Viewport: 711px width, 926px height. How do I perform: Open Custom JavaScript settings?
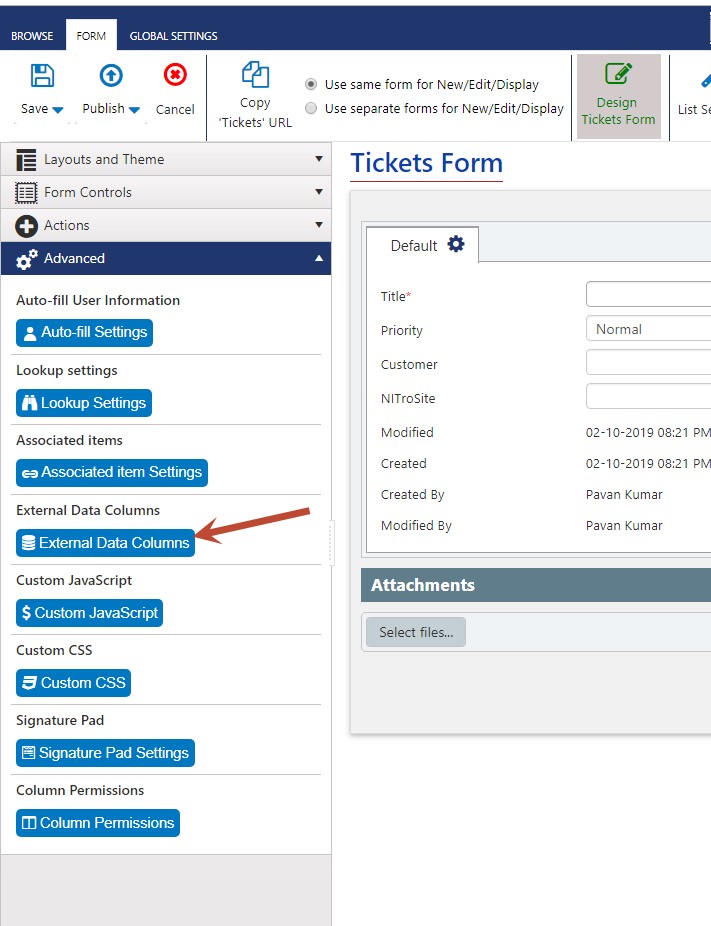(89, 613)
